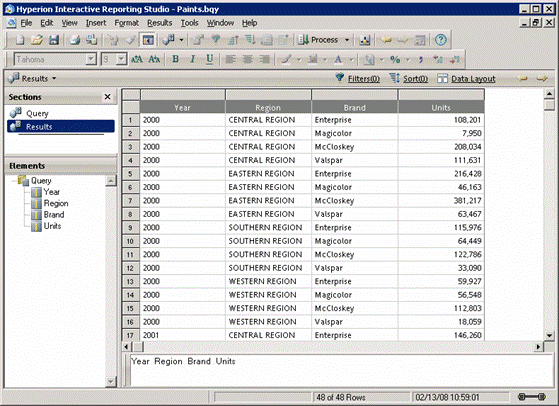559x406 pixels.
Task: Toggle Underline formatting
Action: 210,59
